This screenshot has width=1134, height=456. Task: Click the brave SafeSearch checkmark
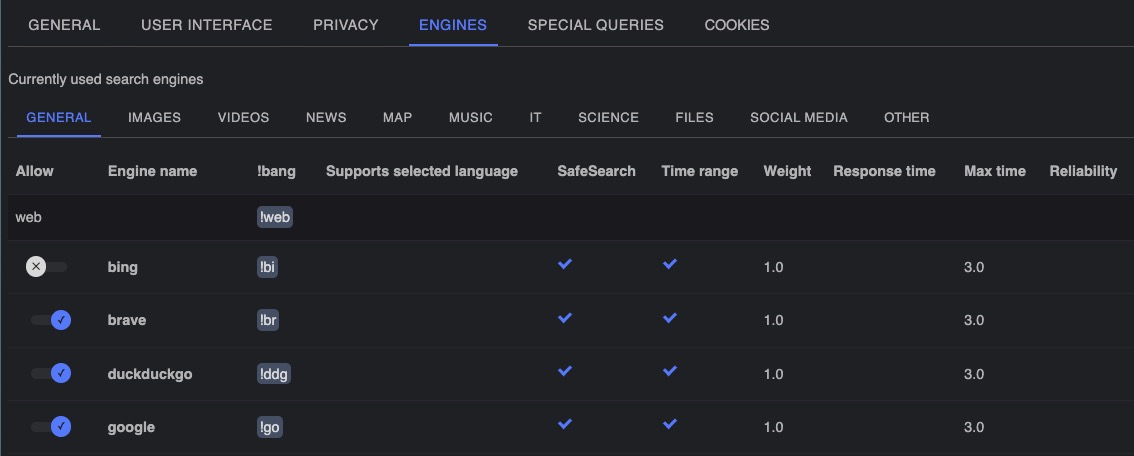[x=565, y=318]
